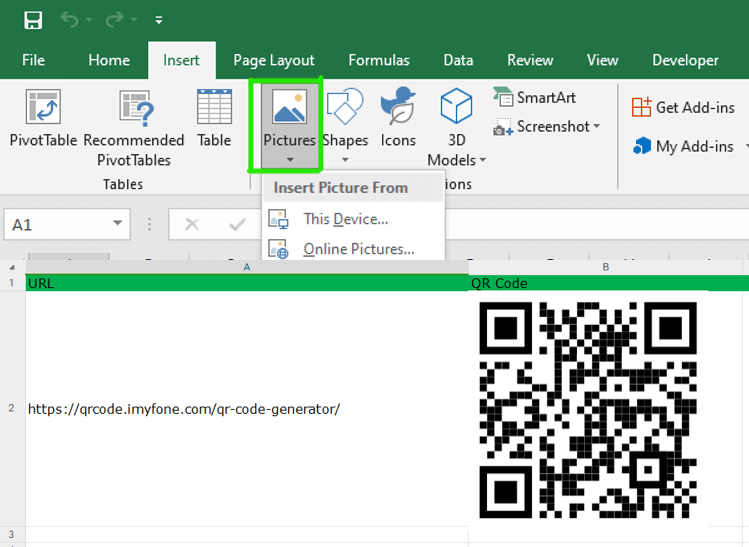Switch to the Data tab
The width and height of the screenshot is (749, 547).
(x=458, y=60)
